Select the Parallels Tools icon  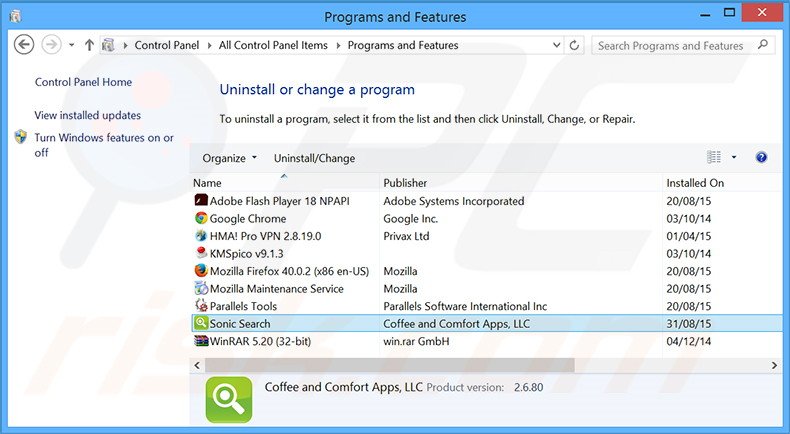(201, 305)
